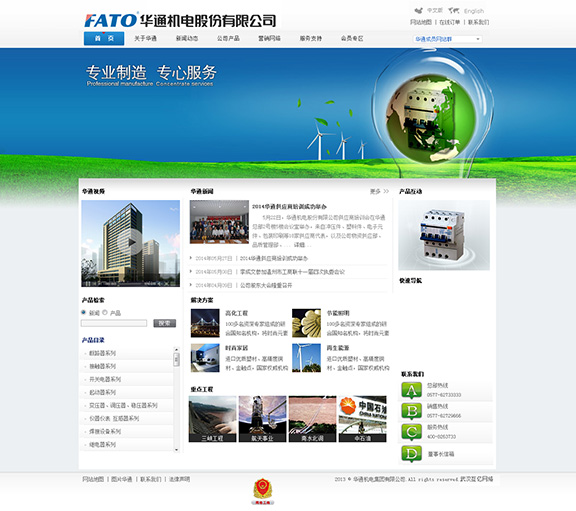Viewport: 576px width, 511px height.
Task: Select the 产品 radio button in product search
Action: (105, 312)
